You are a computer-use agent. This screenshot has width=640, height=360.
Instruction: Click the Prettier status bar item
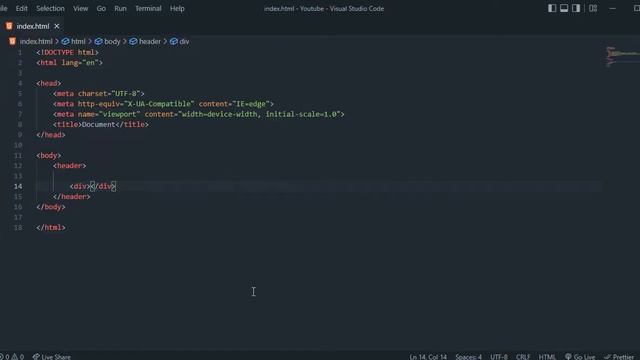click(x=619, y=356)
